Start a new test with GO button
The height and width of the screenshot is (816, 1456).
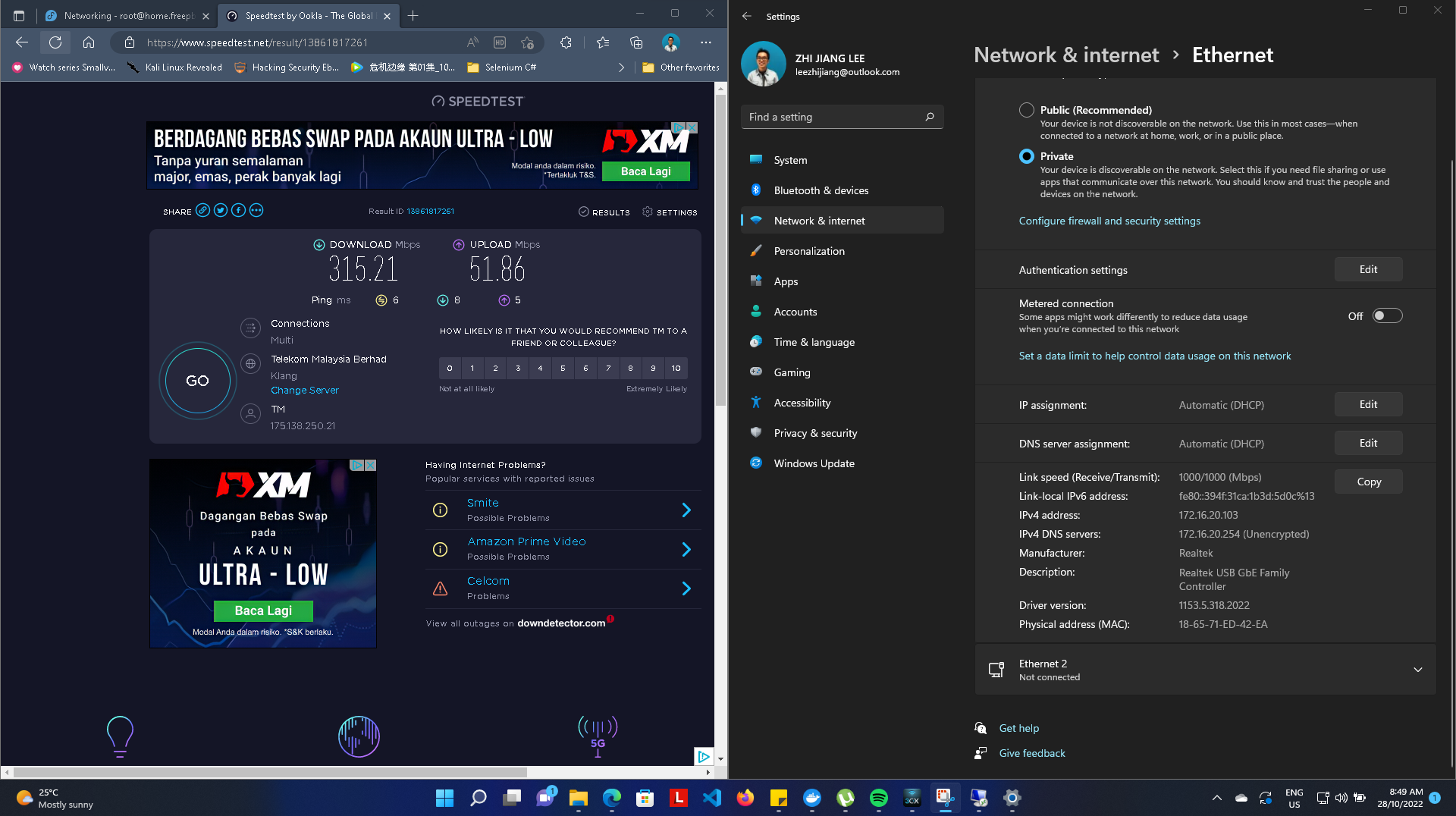coord(197,381)
